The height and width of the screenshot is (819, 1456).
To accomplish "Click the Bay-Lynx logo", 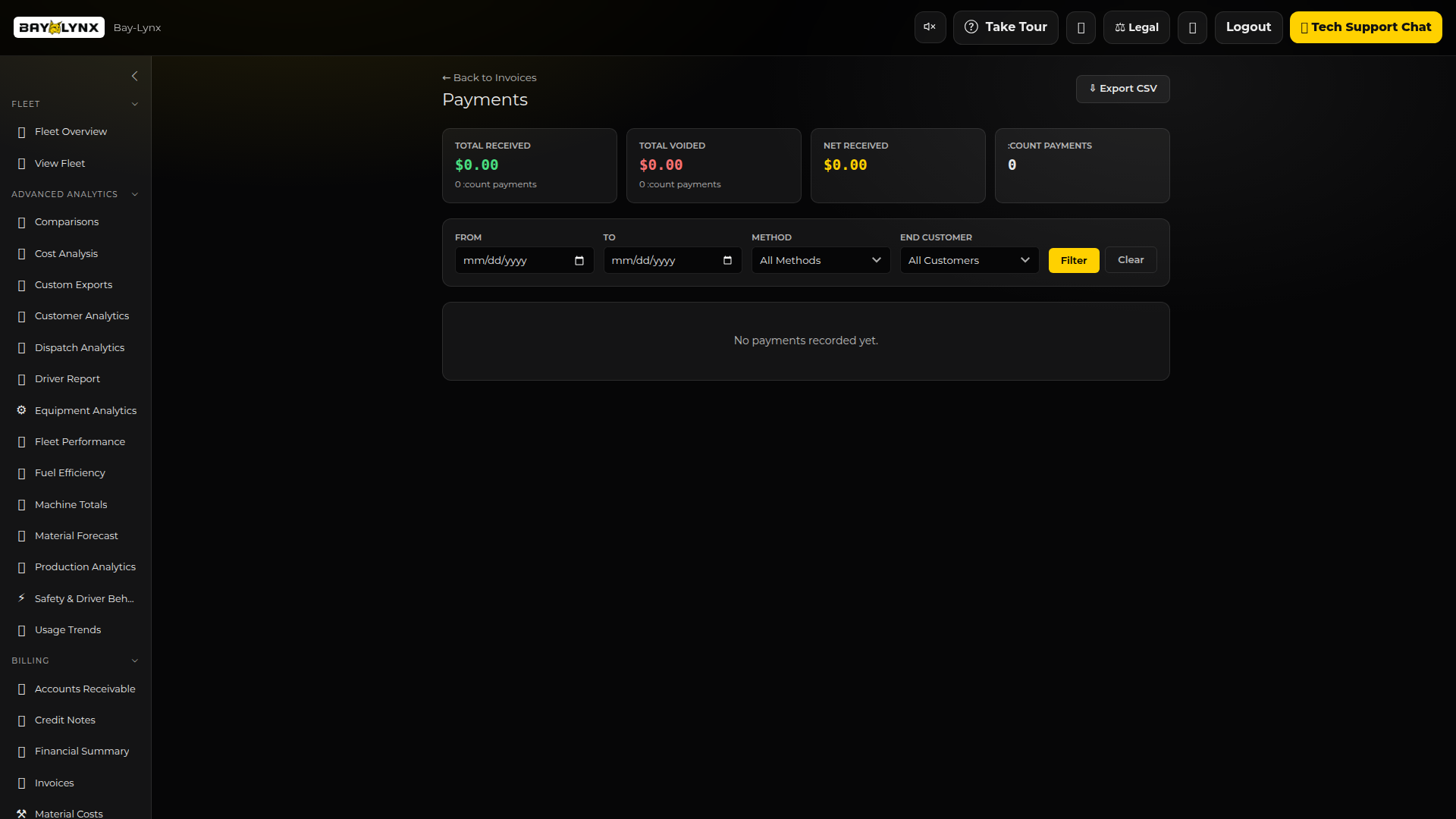I will 59,27.
